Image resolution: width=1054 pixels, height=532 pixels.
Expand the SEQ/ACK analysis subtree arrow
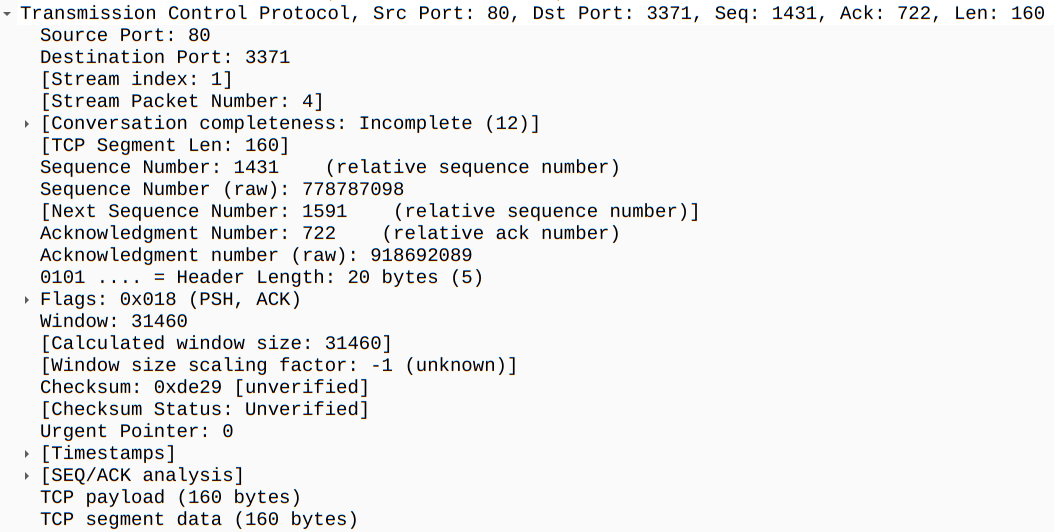[27, 475]
